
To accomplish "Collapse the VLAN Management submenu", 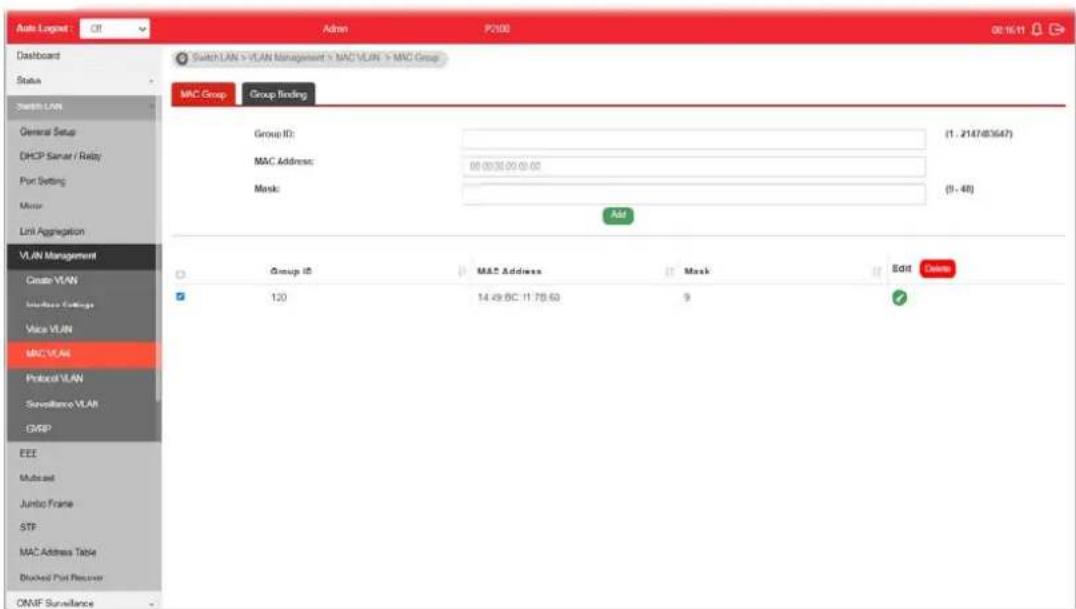I will 84,256.
